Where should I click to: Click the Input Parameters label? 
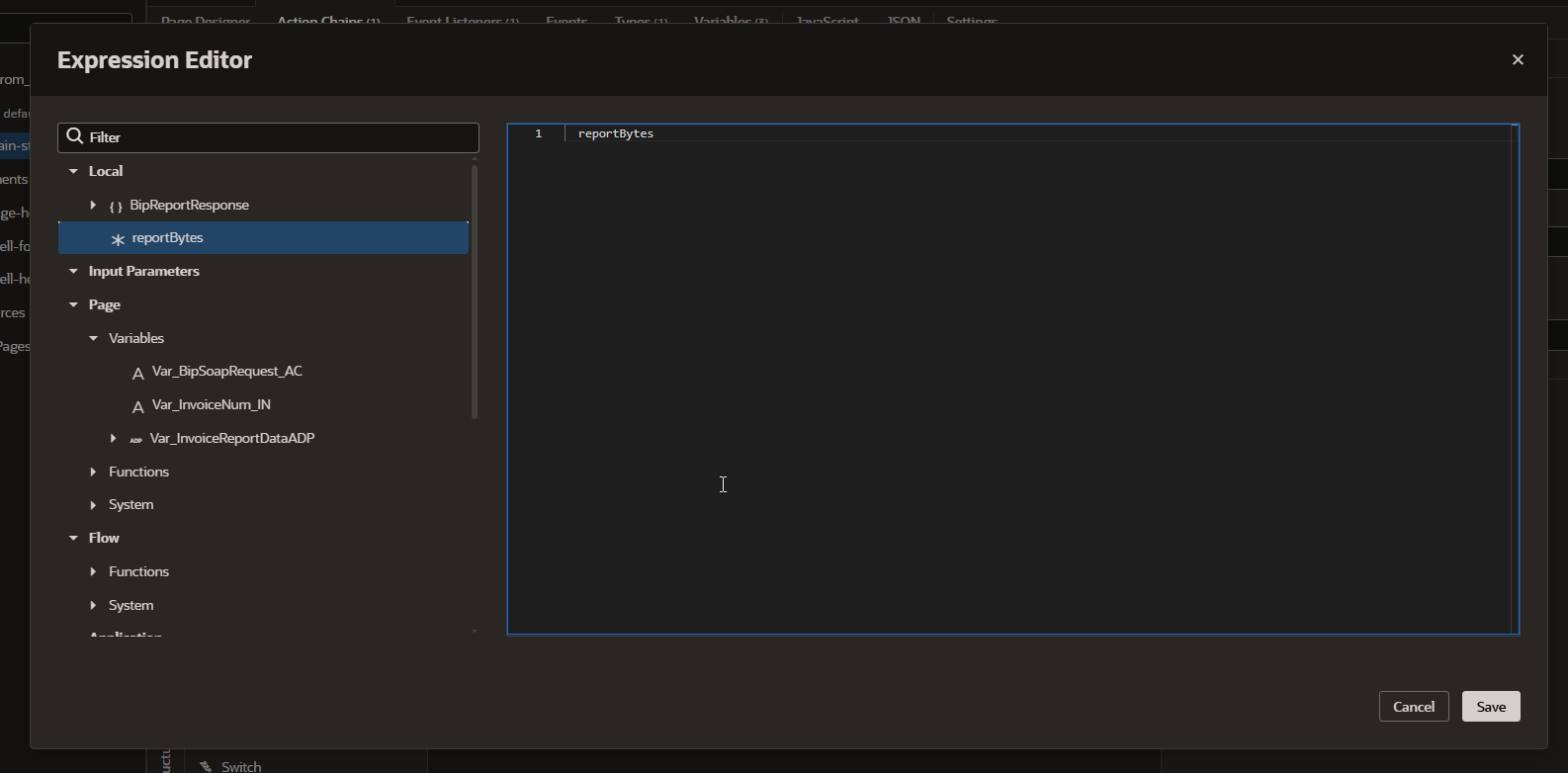pos(144,271)
